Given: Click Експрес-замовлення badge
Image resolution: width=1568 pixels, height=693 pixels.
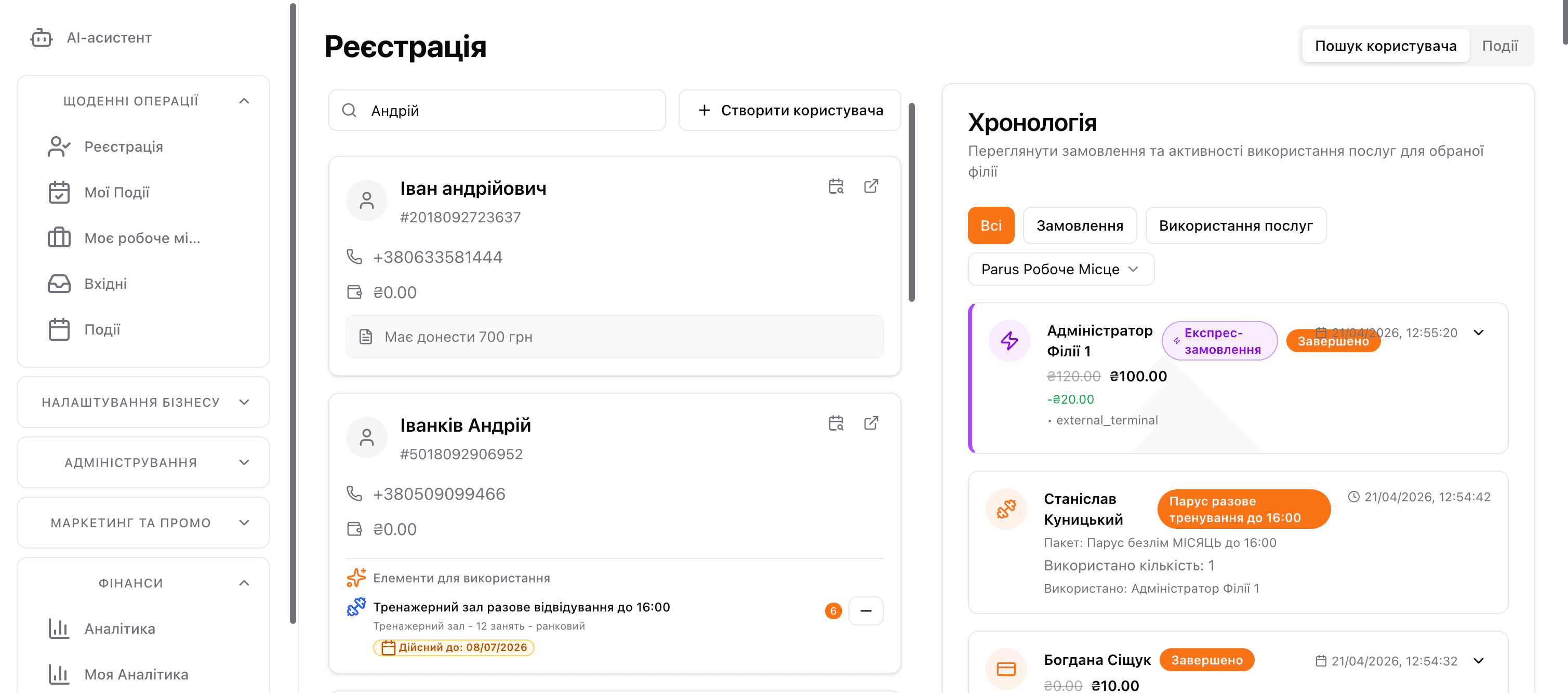Looking at the screenshot, I should click(x=1219, y=341).
